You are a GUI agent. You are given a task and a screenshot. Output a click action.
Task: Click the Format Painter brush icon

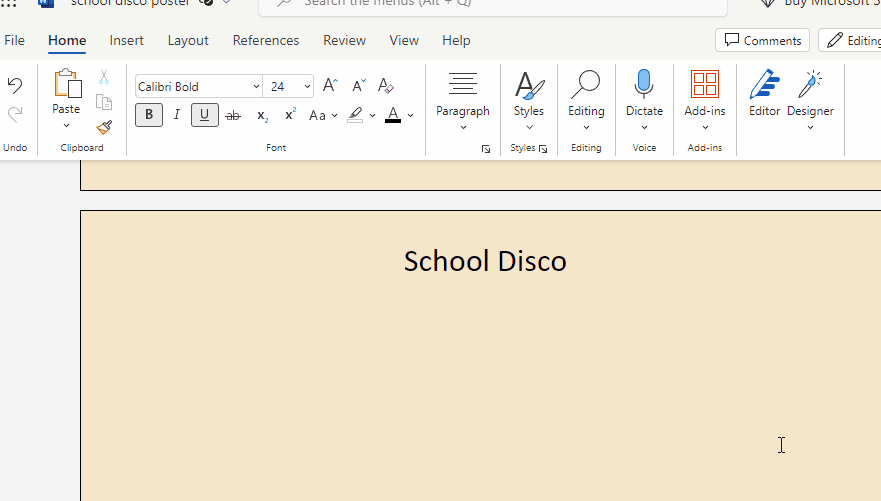coord(104,127)
